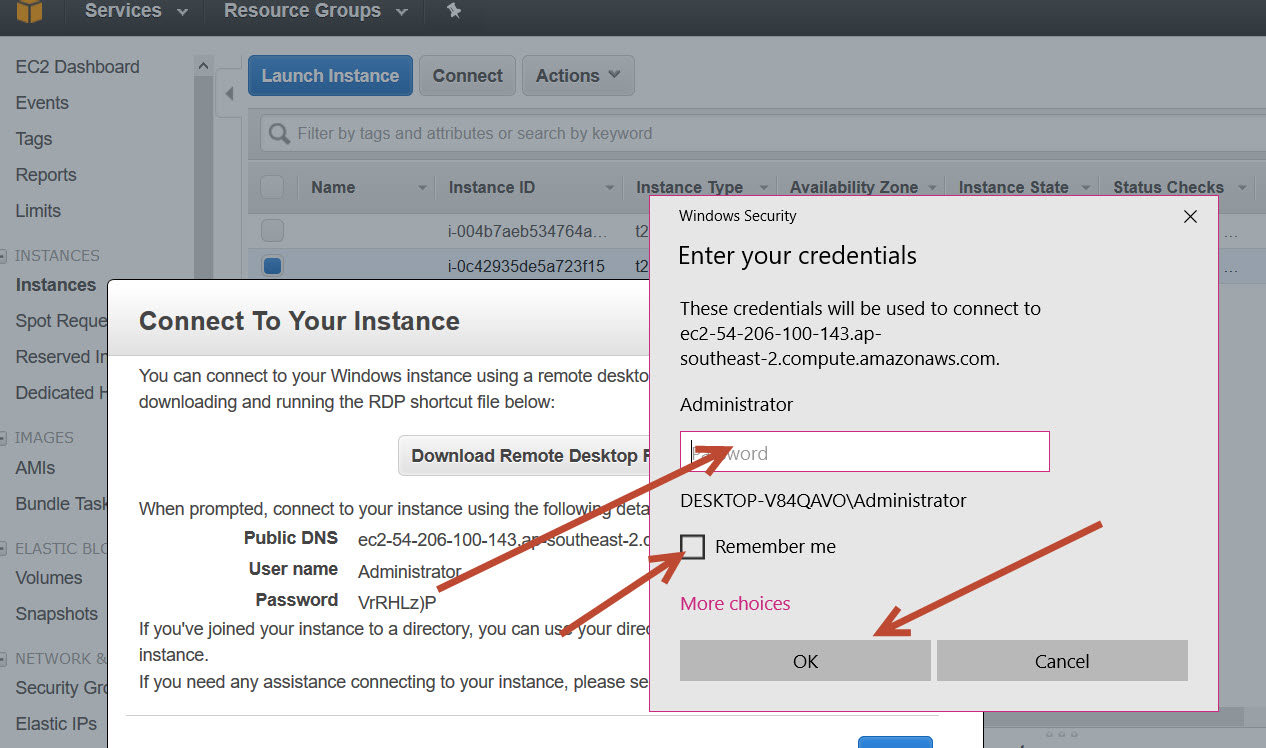
Task: Click the search magnifier icon in filter bar
Action: point(279,134)
